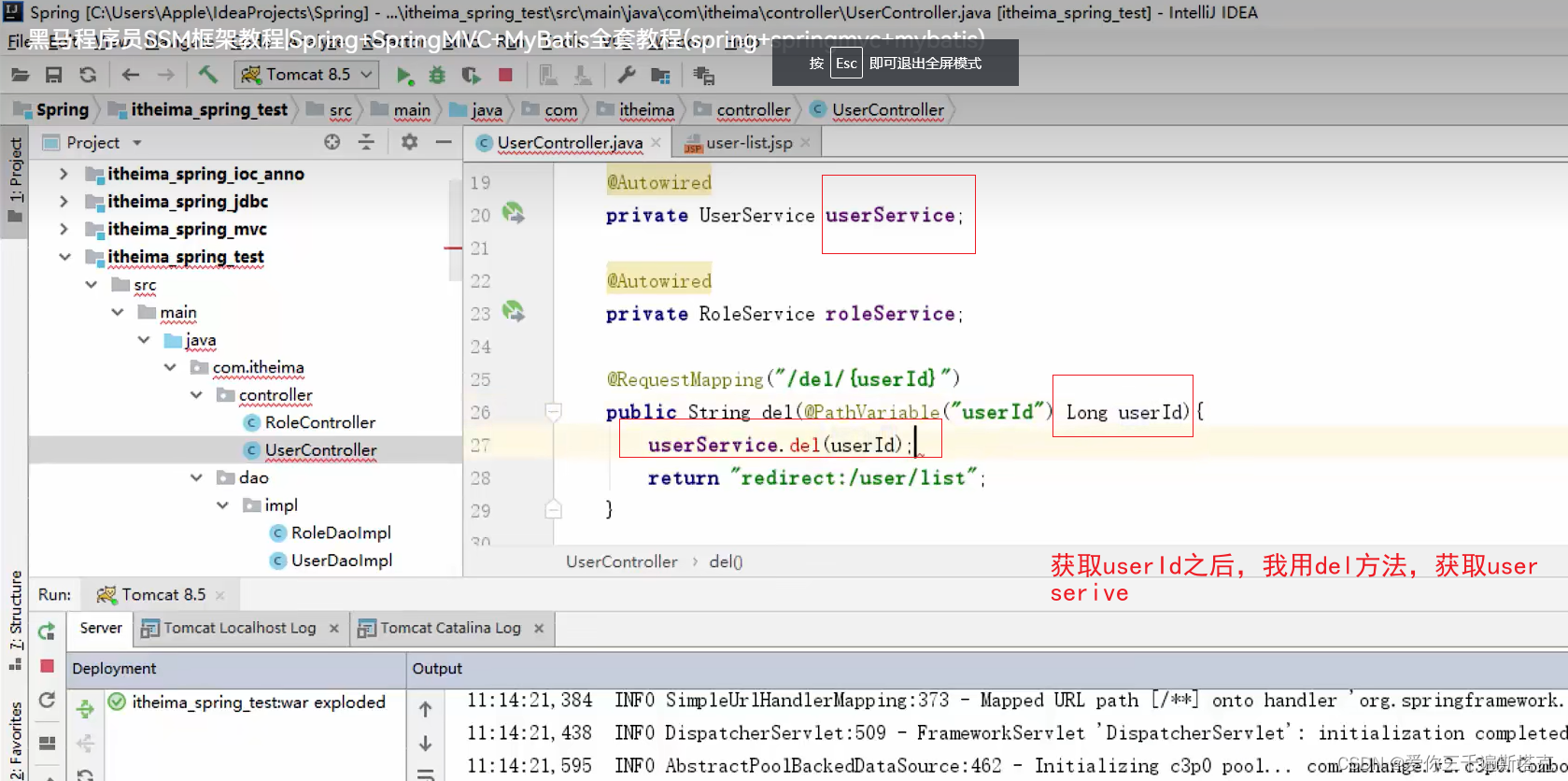This screenshot has height=781, width=1568.
Task: Open the Tomcat 8.5 run configuration dropdown
Action: coord(306,75)
